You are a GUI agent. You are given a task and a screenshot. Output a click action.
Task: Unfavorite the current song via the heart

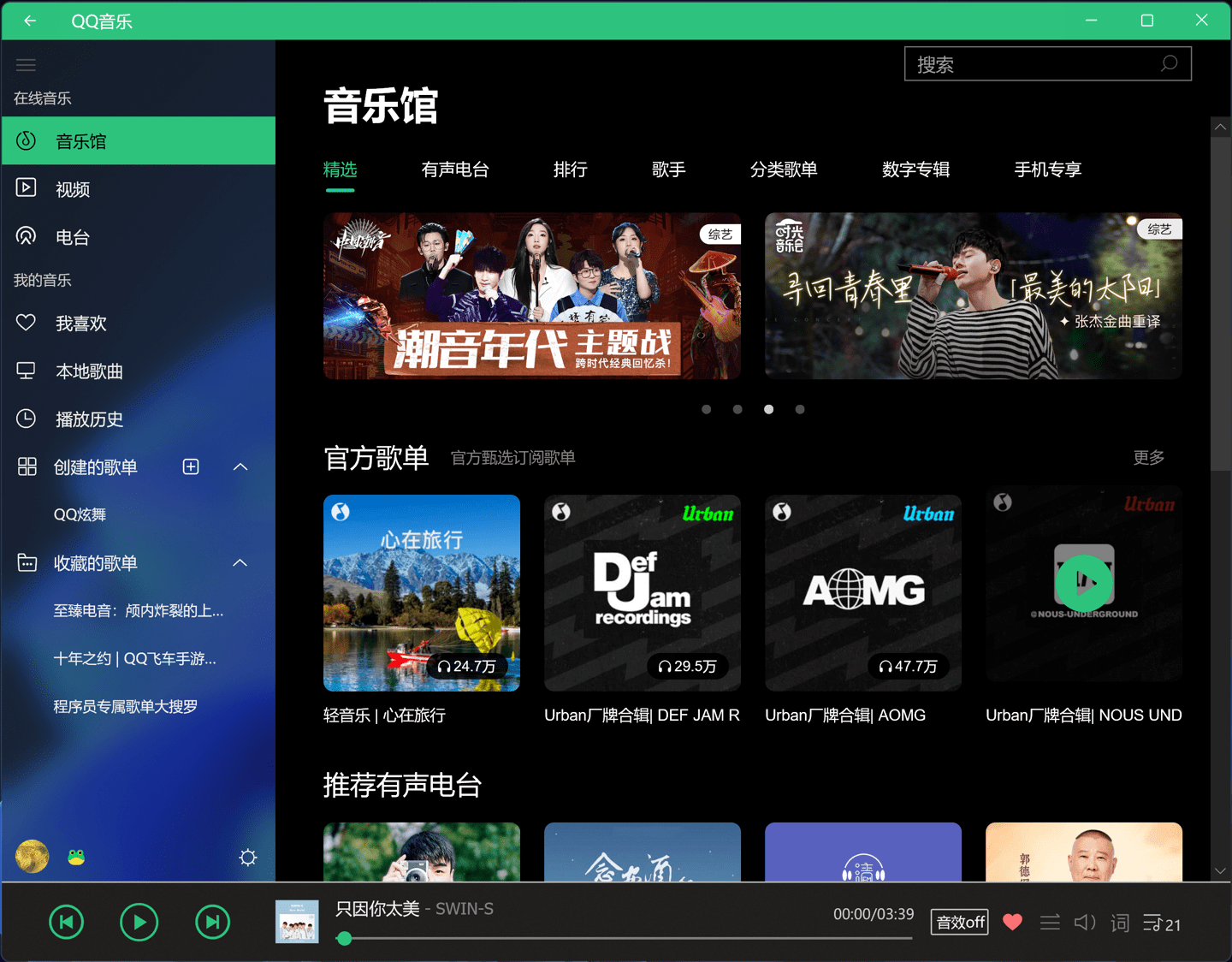coord(1012,923)
